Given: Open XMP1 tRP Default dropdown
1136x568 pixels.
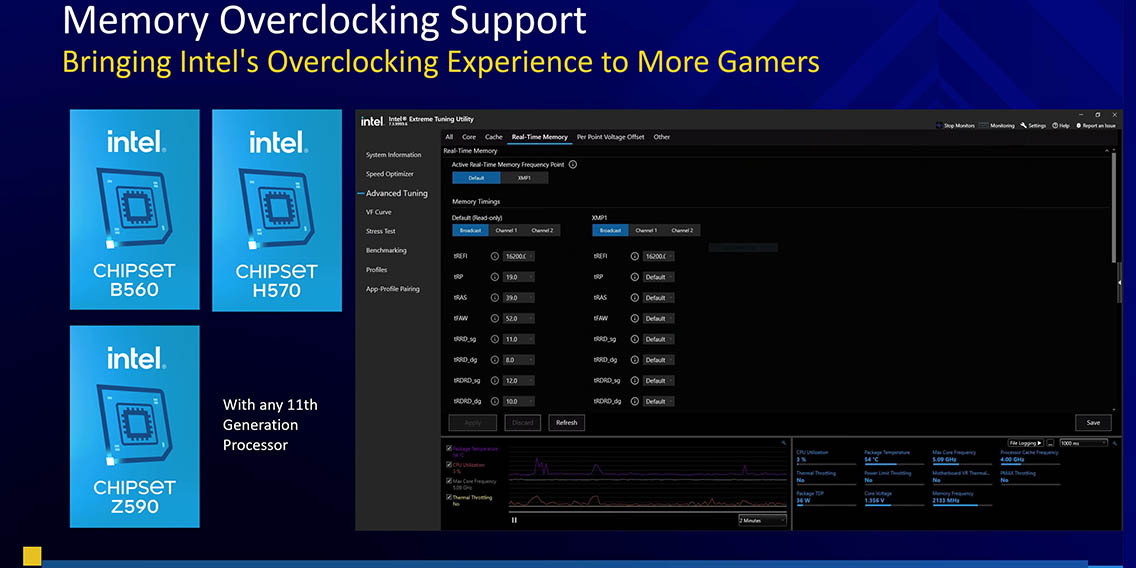Looking at the screenshot, I should point(659,277).
